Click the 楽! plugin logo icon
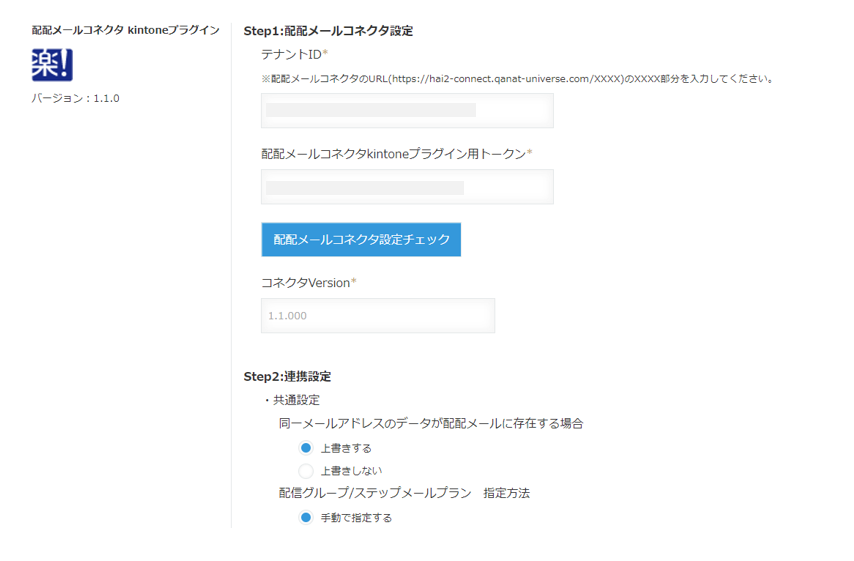Screen dimensions: 854x561 [x=52, y=65]
